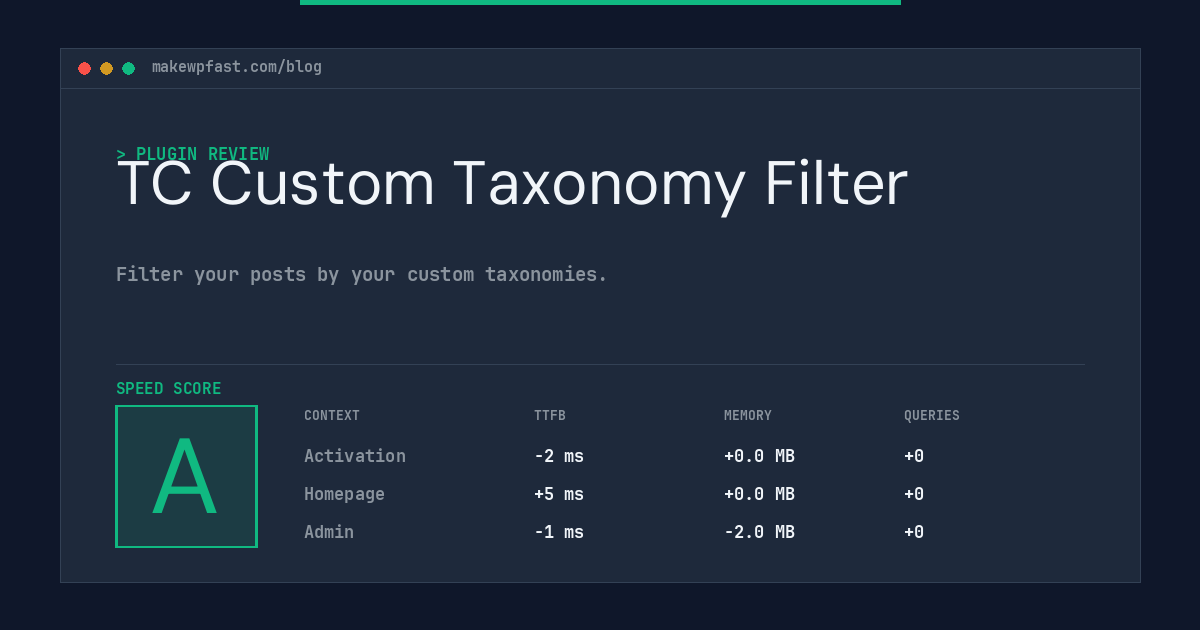Image resolution: width=1200 pixels, height=630 pixels.
Task: Click the green window dot
Action: (x=128, y=68)
